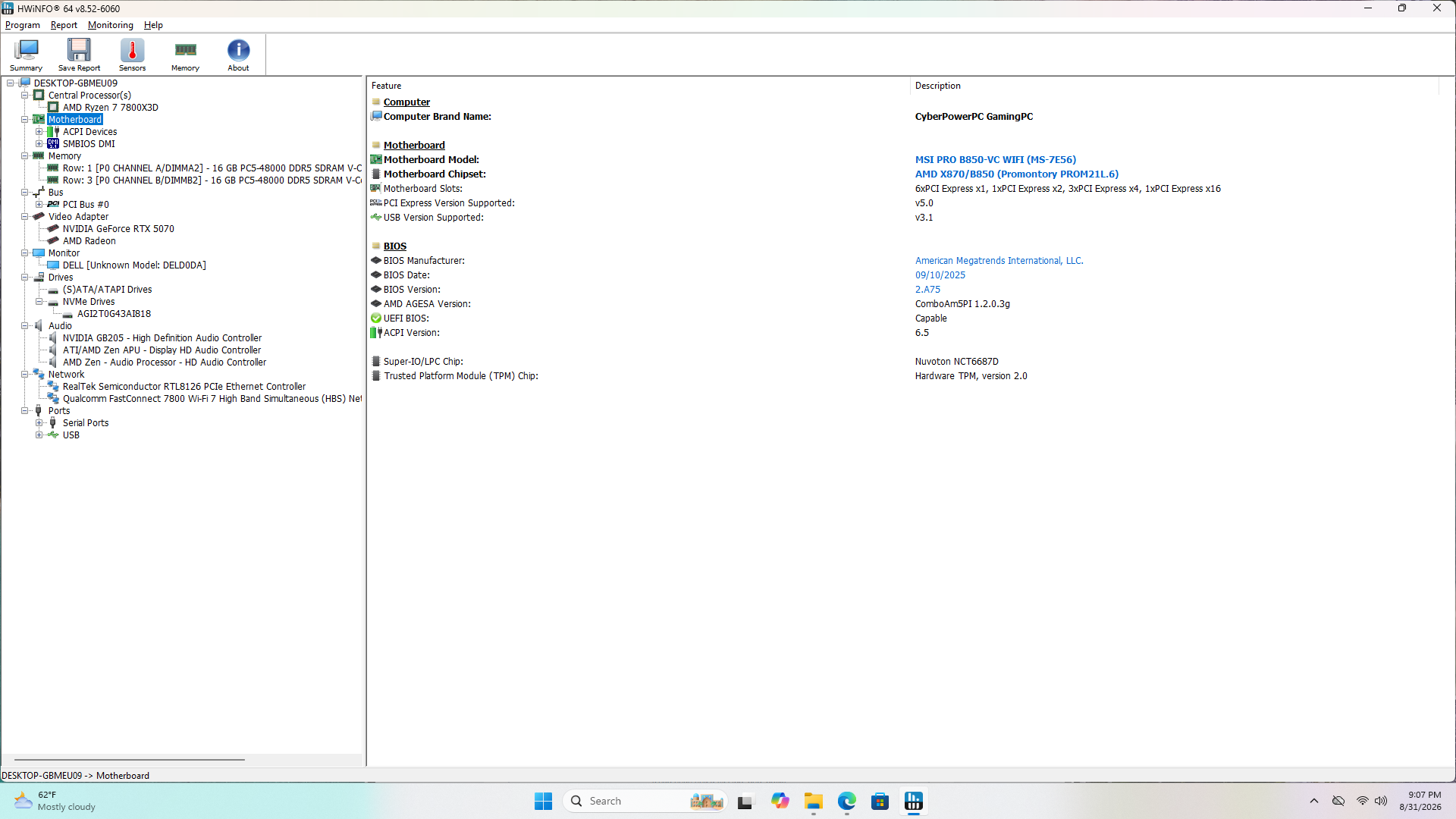Select ATI/AMD Zen APU display audio
The image size is (1456, 819).
(162, 350)
